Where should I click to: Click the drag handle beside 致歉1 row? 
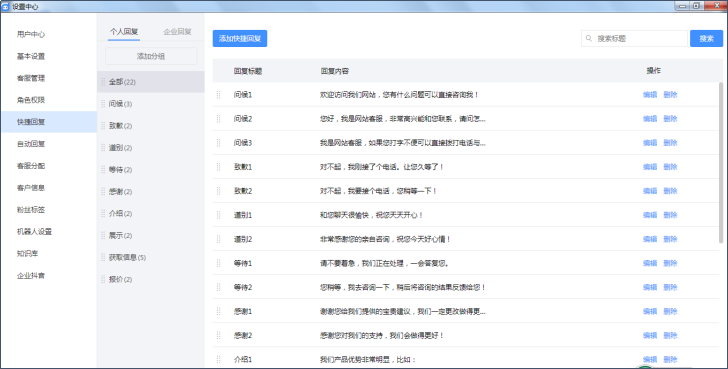tap(218, 167)
